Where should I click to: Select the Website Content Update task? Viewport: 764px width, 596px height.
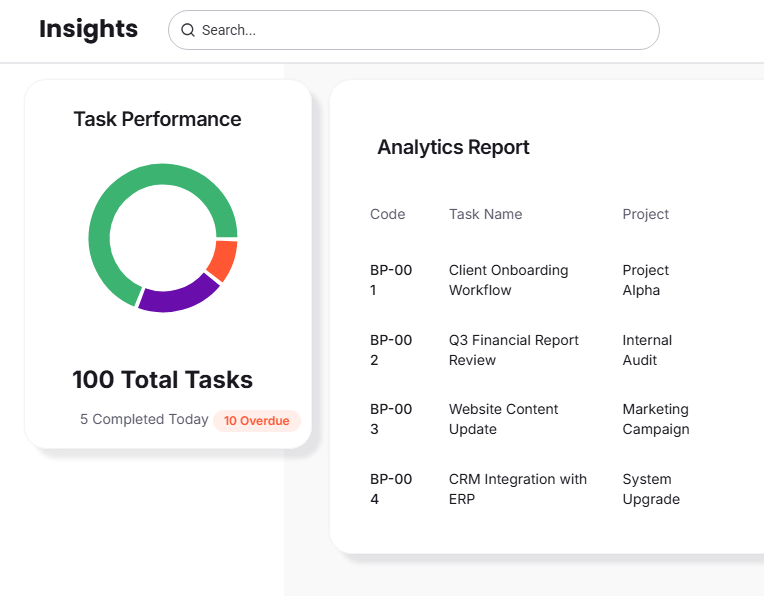503,419
